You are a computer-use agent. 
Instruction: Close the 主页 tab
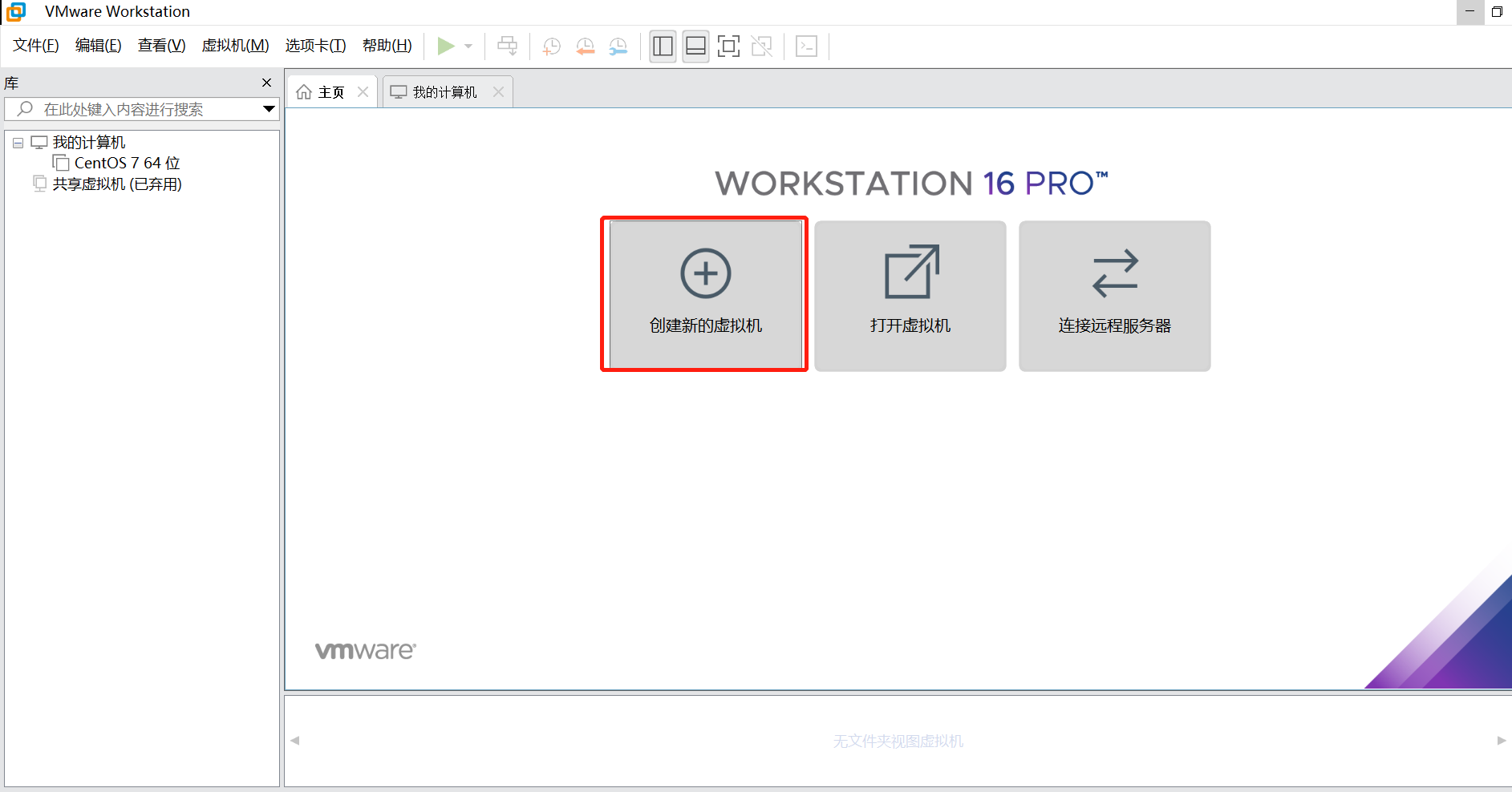[x=363, y=92]
